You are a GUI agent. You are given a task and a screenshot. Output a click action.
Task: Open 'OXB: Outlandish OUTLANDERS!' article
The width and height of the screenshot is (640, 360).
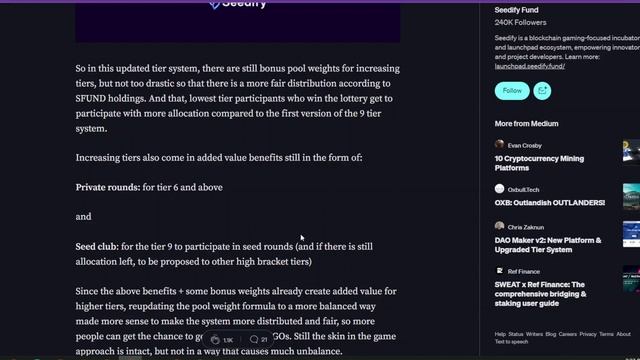pyautogui.click(x=549, y=202)
